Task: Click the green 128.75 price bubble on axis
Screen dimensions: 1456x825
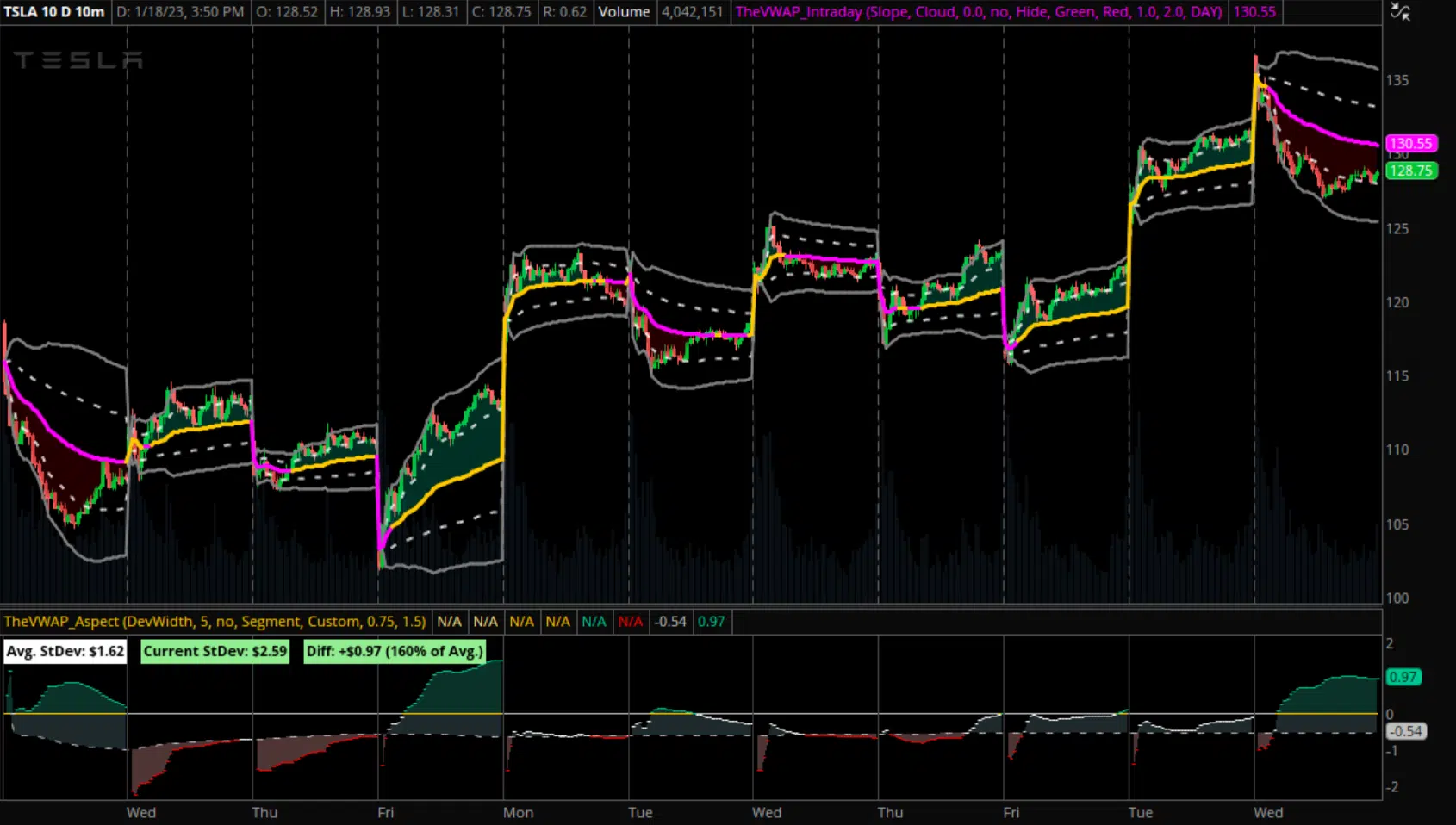Action: pyautogui.click(x=1411, y=171)
